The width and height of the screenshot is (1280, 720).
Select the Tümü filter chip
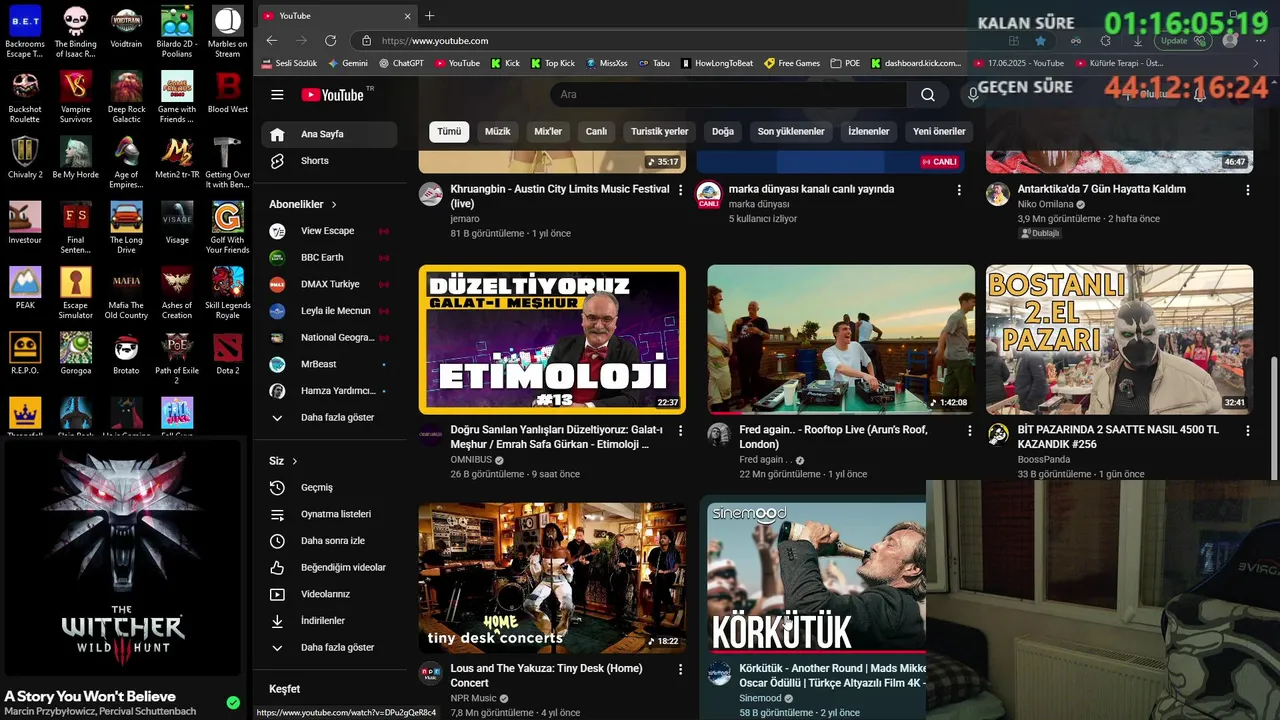(x=449, y=132)
